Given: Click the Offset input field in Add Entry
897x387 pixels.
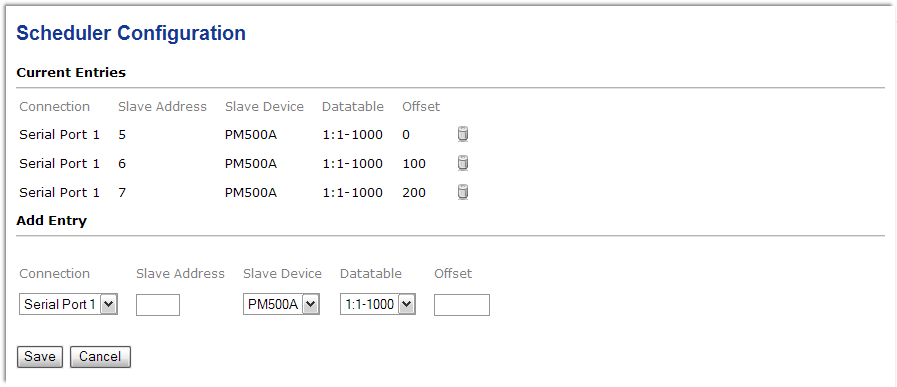Looking at the screenshot, I should (462, 305).
